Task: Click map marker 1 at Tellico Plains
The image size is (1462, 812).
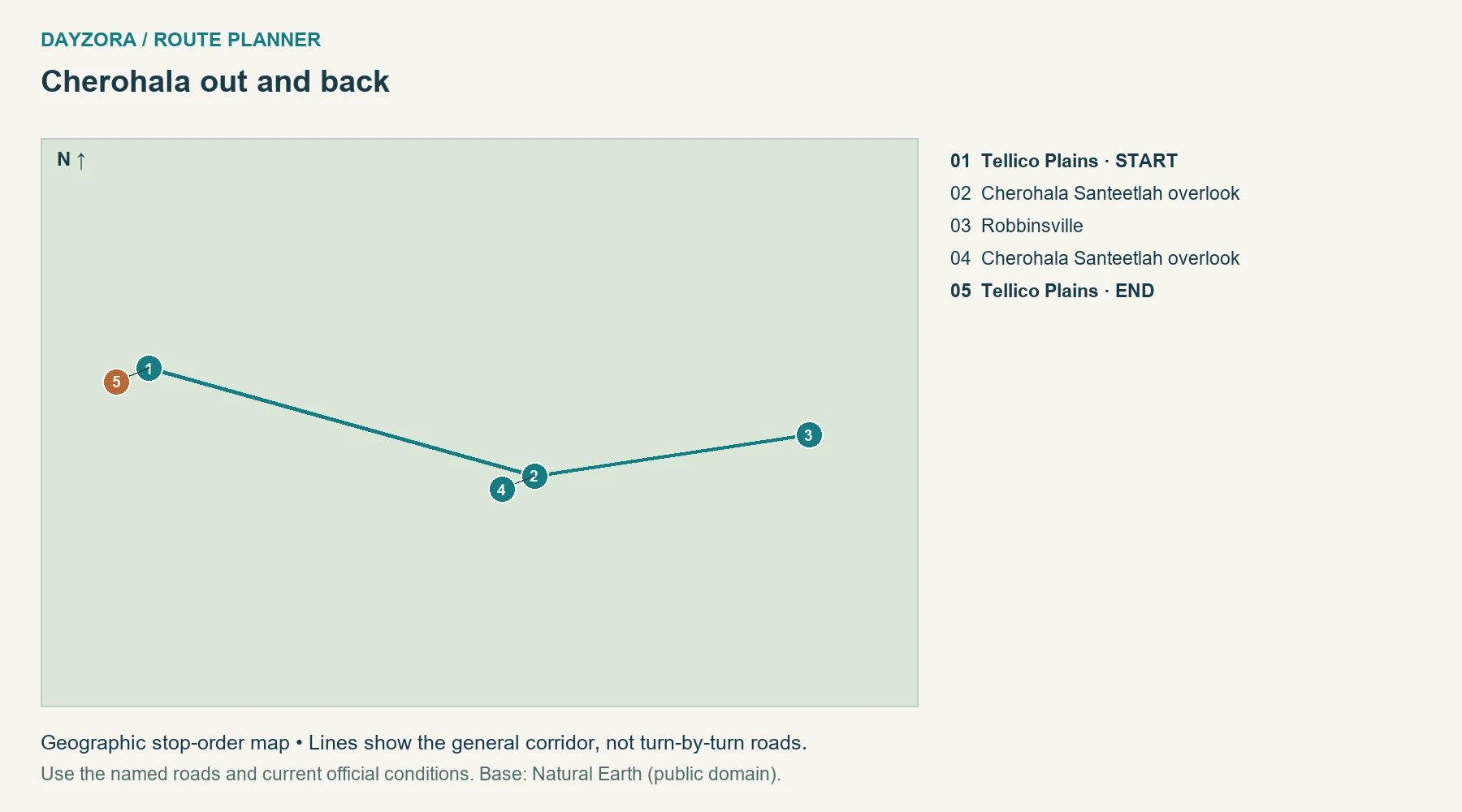Action: pos(149,369)
